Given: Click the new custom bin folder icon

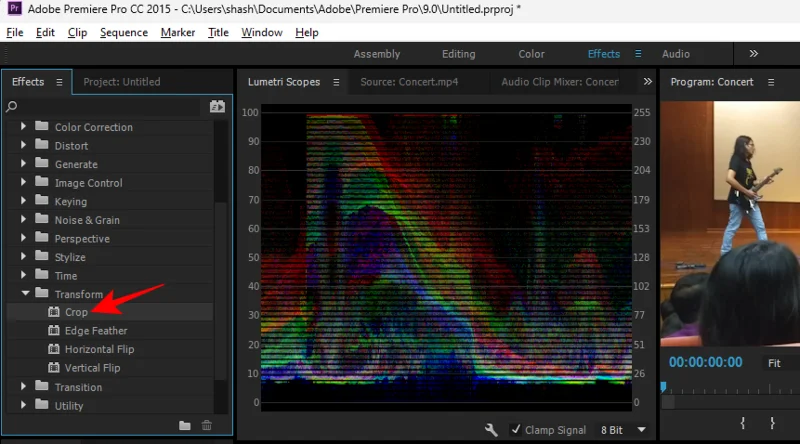Looking at the screenshot, I should [x=185, y=426].
